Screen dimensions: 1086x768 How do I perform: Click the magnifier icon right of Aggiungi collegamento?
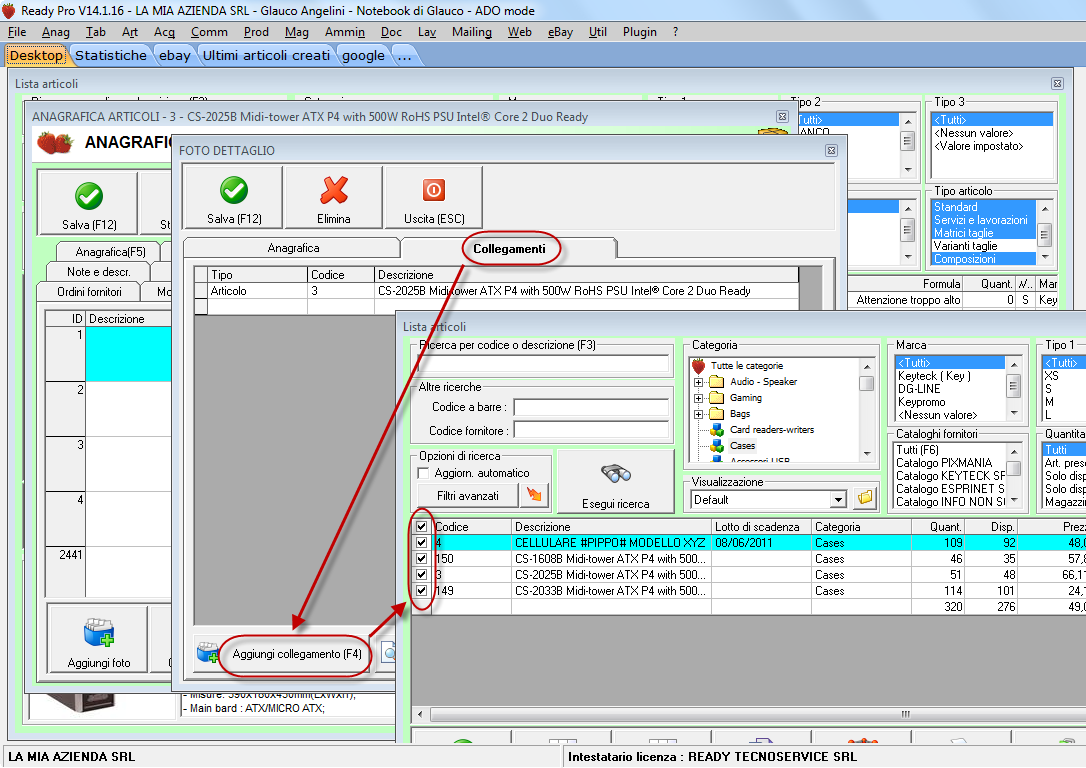[x=389, y=652]
